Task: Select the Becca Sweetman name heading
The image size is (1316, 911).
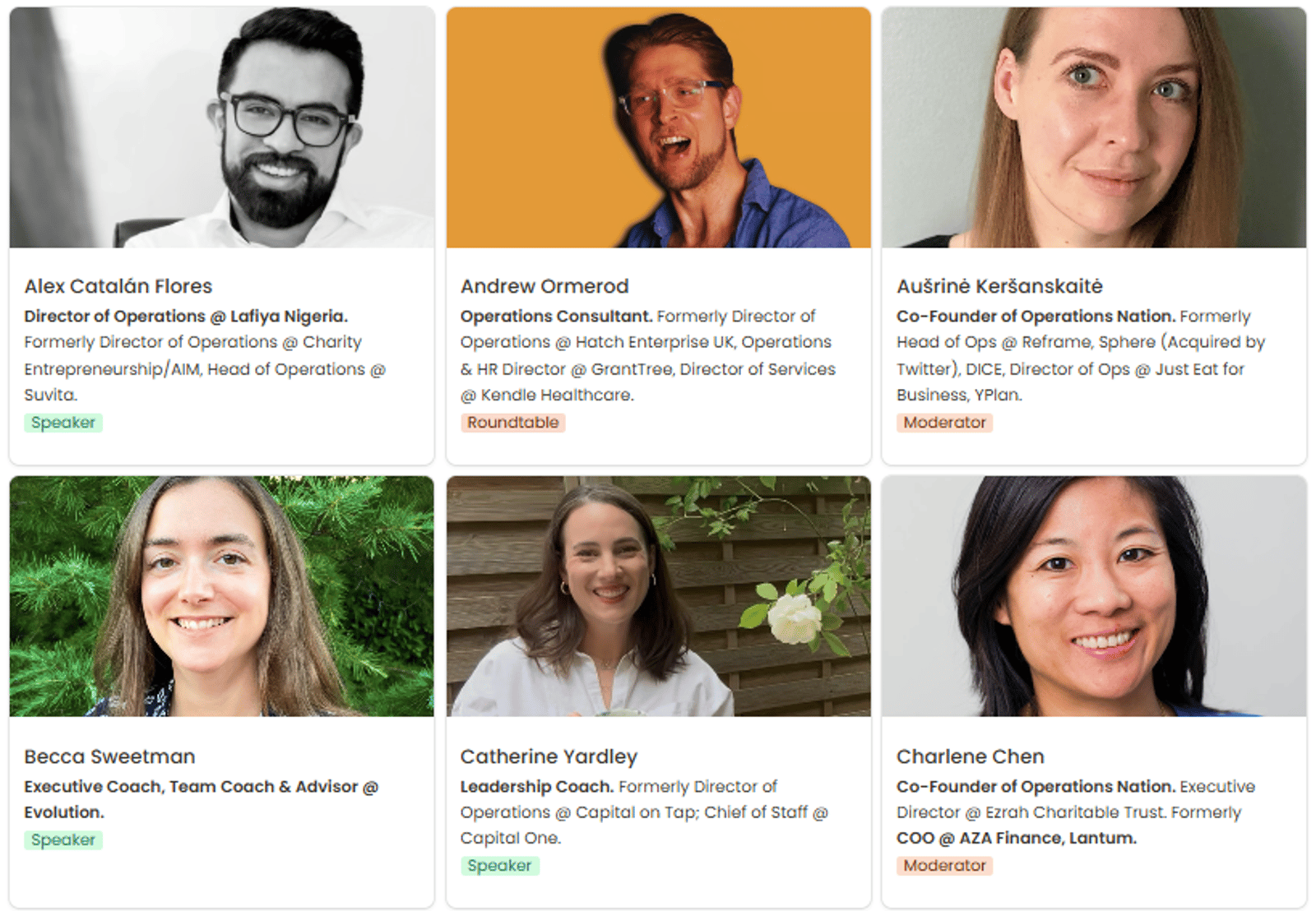Action: click(109, 756)
